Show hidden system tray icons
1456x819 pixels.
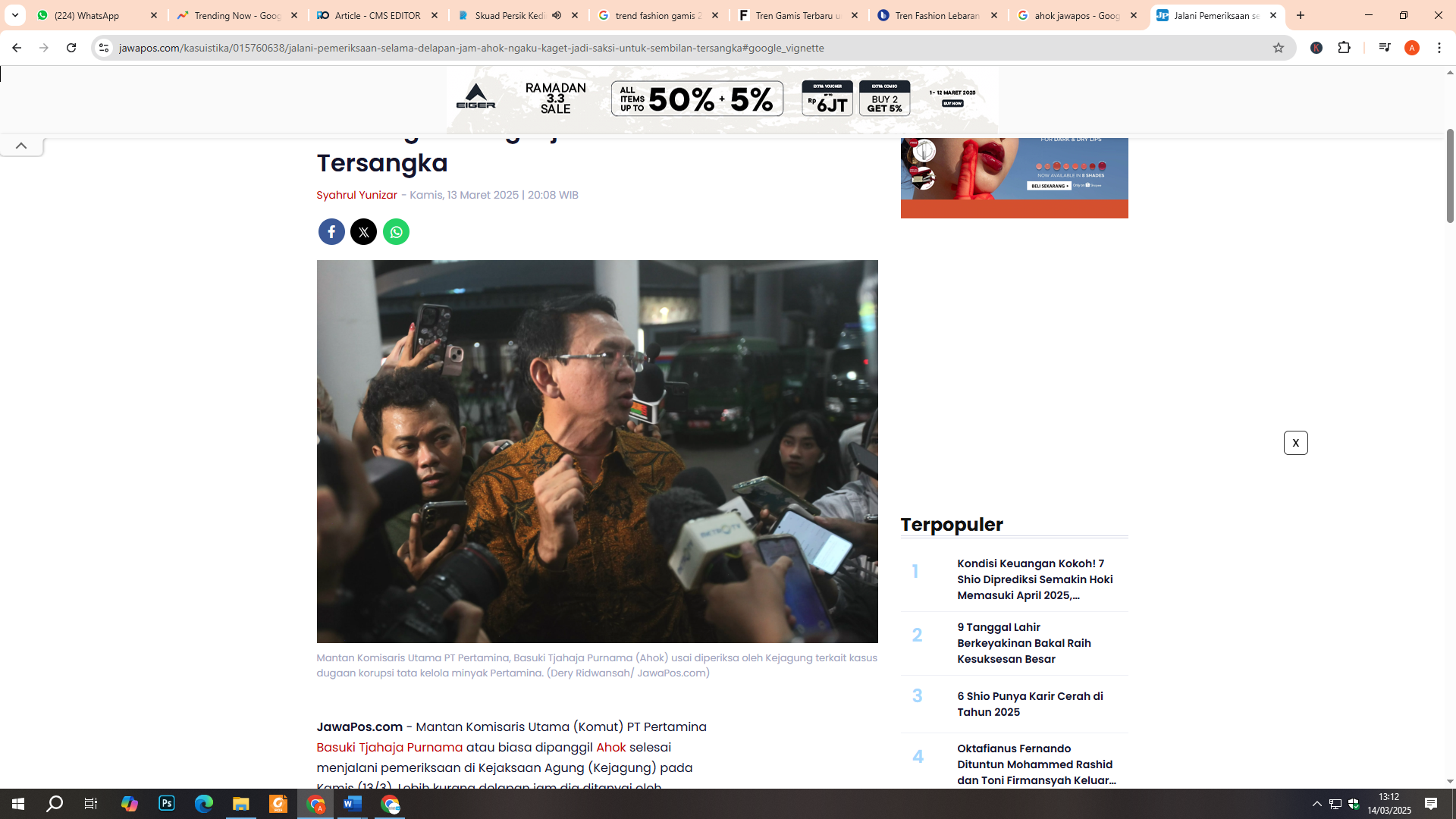(x=1317, y=804)
